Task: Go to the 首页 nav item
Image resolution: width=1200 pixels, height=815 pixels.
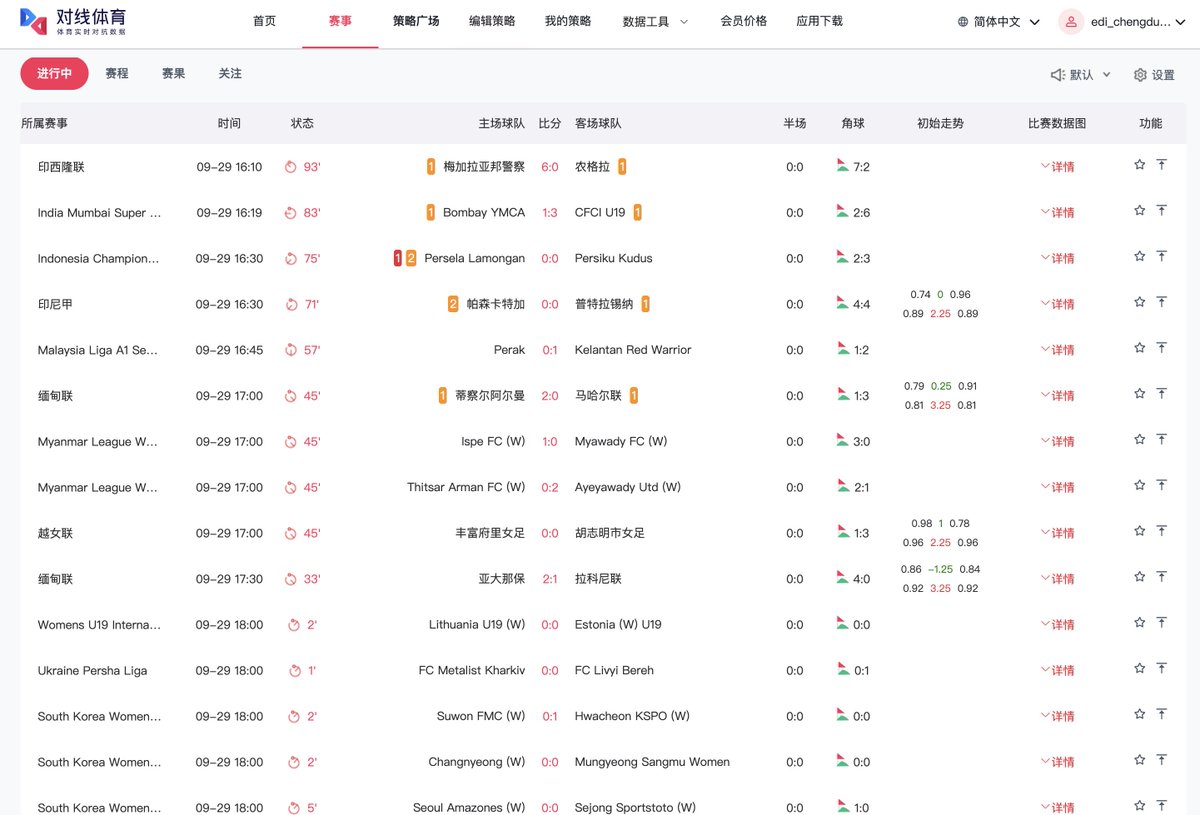Action: point(264,21)
